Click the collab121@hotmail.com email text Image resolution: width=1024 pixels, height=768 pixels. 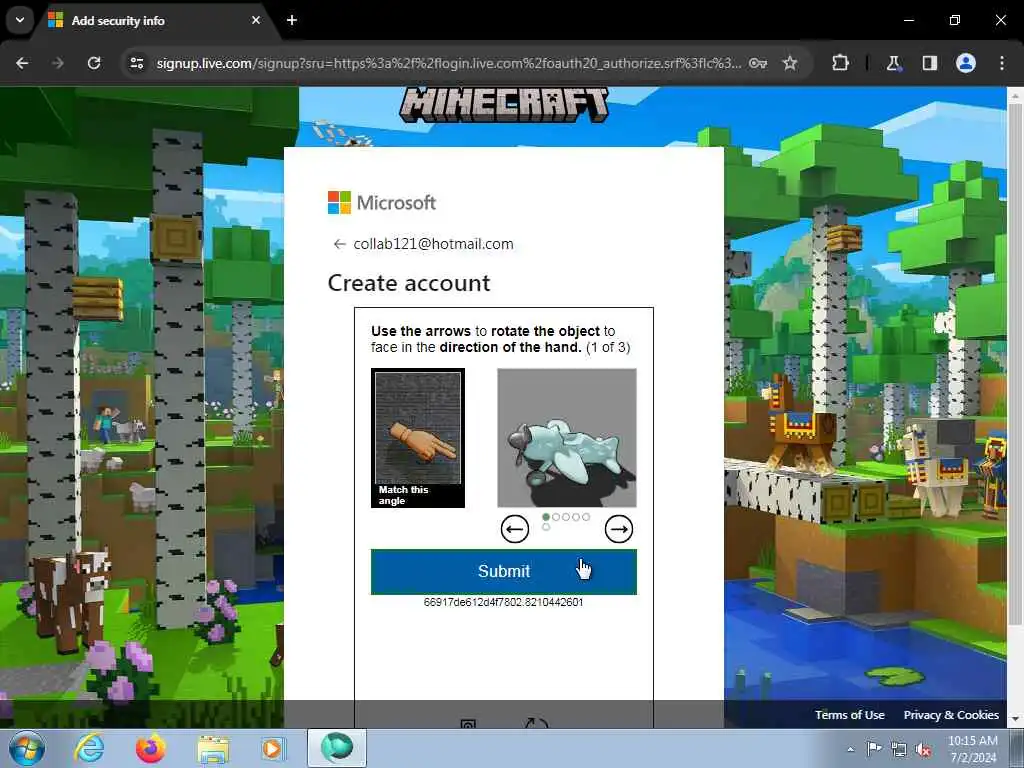(434, 244)
